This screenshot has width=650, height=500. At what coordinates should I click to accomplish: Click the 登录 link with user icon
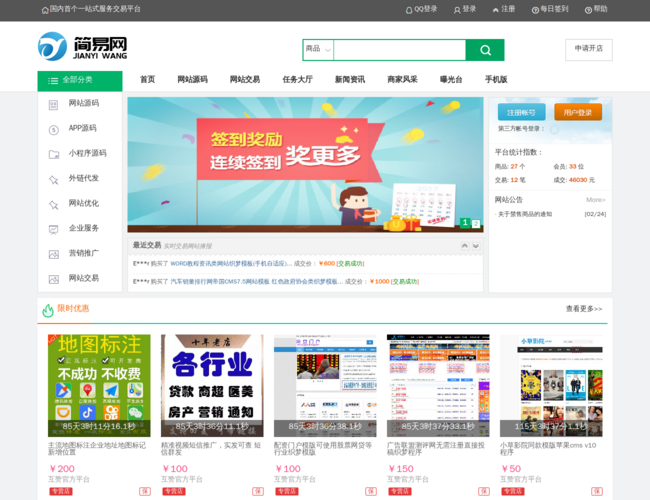(465, 9)
